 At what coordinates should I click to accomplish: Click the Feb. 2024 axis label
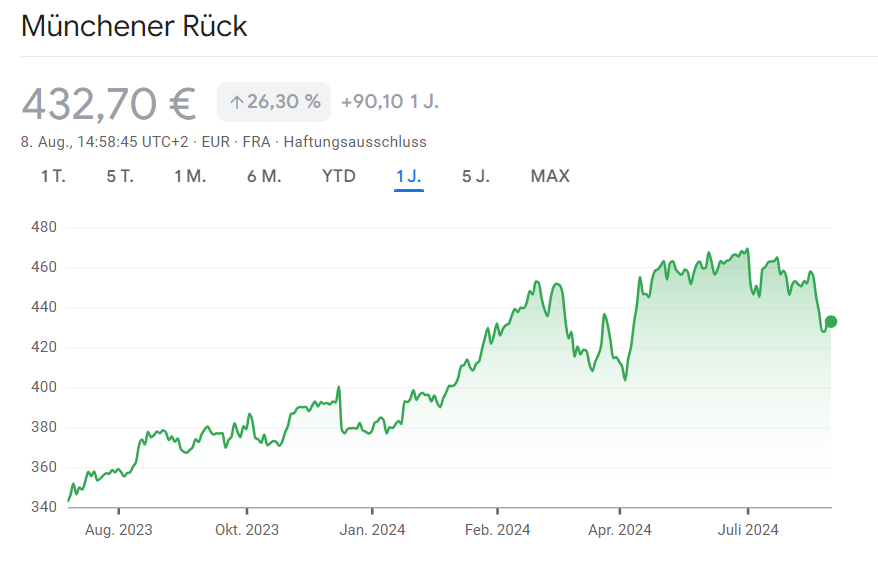point(497,530)
